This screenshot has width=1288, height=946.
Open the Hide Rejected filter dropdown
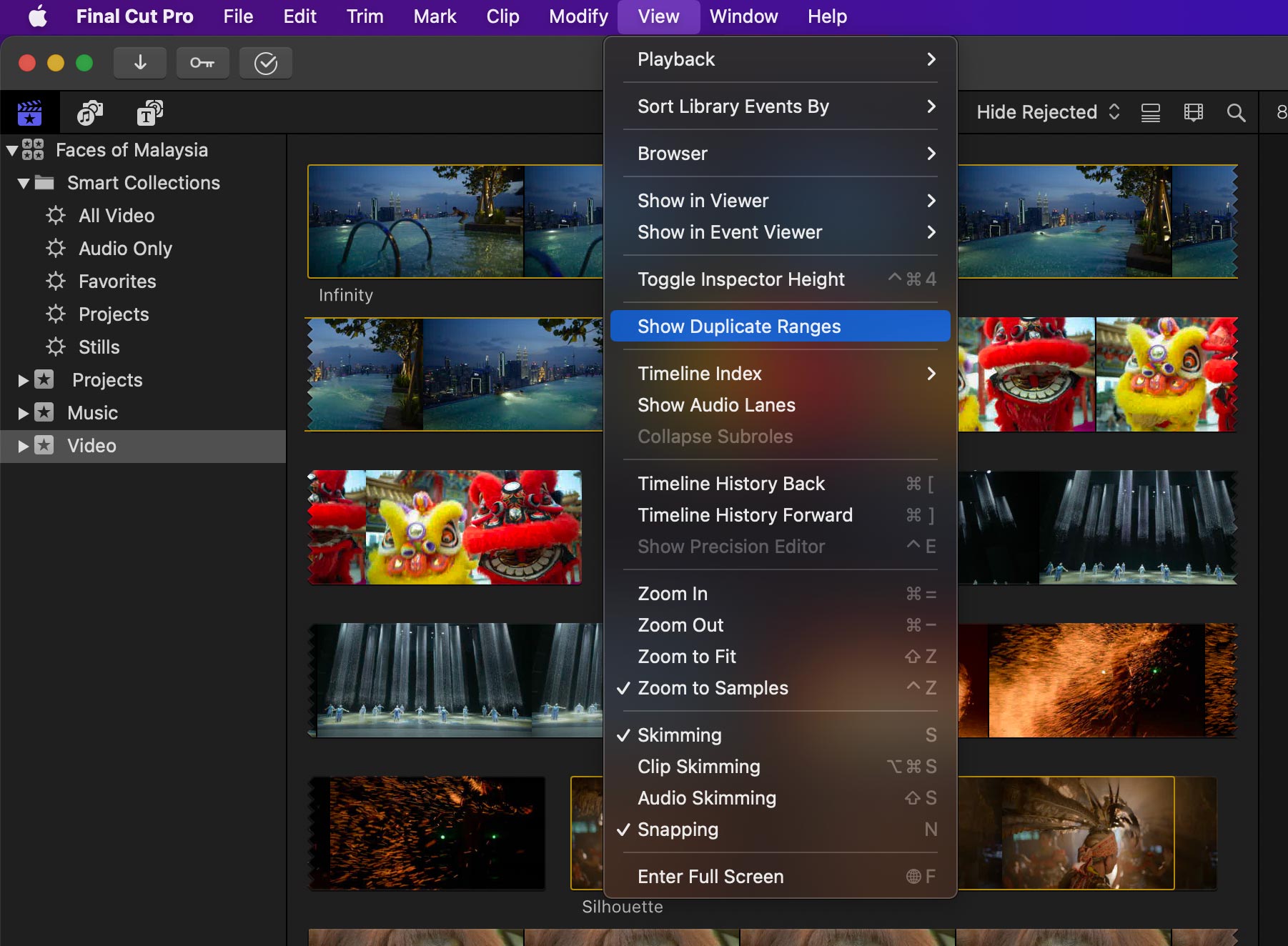click(1048, 112)
